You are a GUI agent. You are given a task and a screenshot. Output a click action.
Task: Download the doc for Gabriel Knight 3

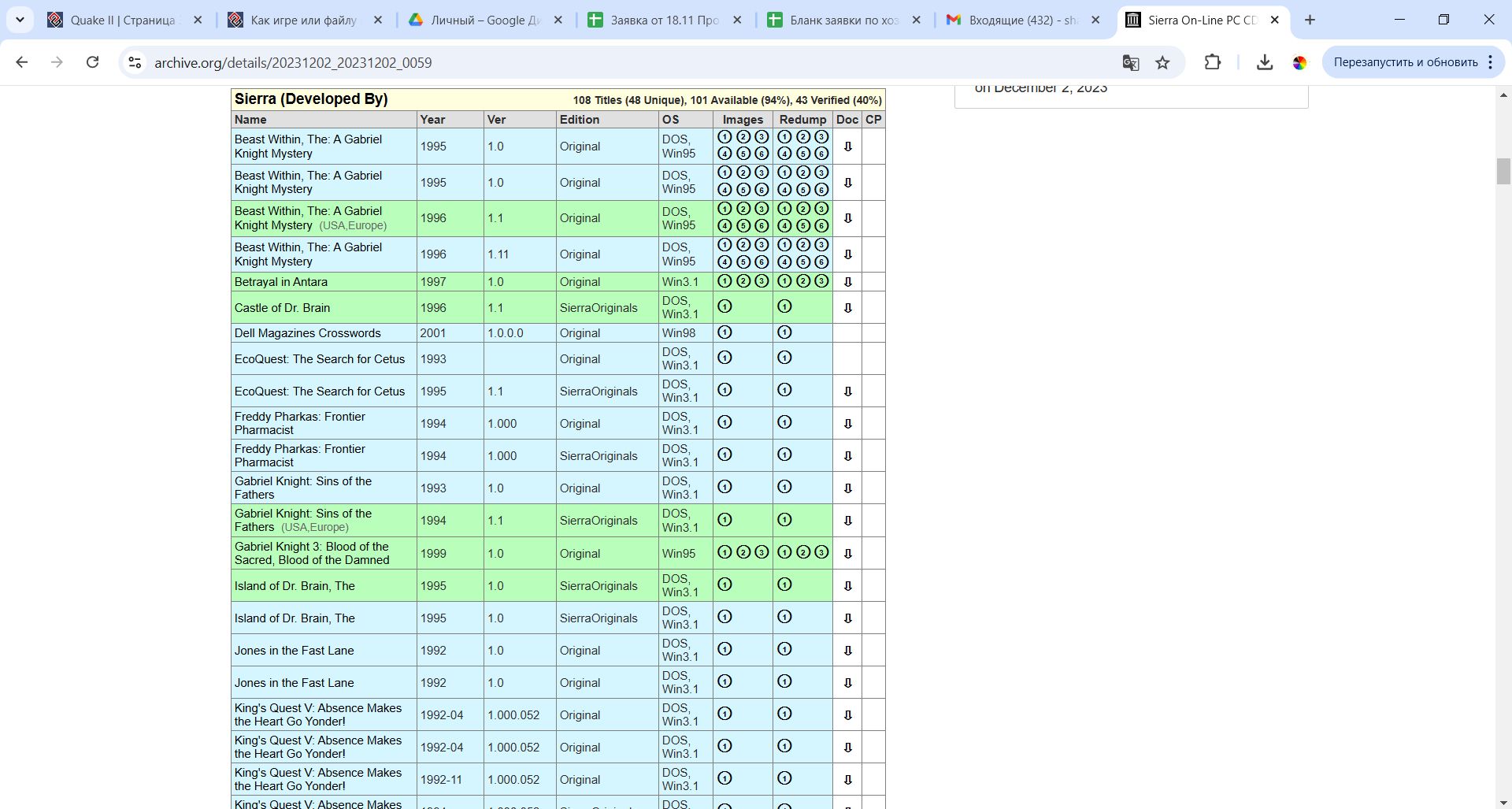pyautogui.click(x=848, y=554)
